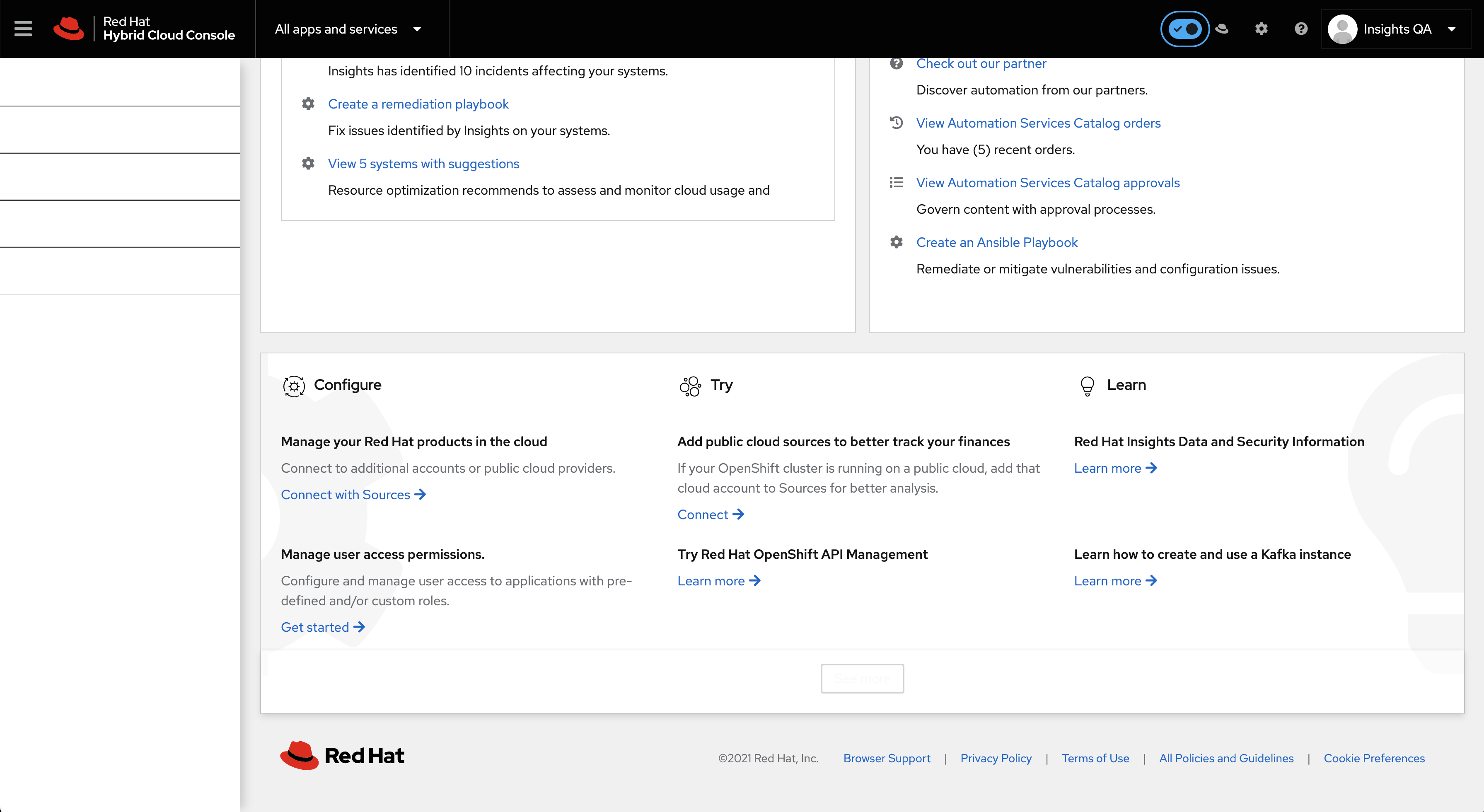Open the Privacy Policy footer link
Image resolution: width=1484 pixels, height=812 pixels.
click(996, 759)
